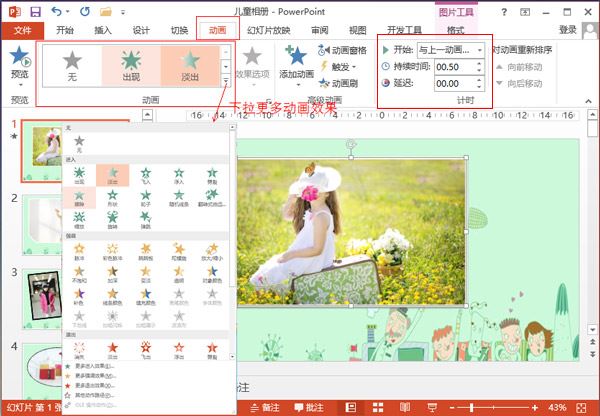Viewport: 600px width, 416px height.
Task: Zoom out with the minus button
Action: click(453, 408)
